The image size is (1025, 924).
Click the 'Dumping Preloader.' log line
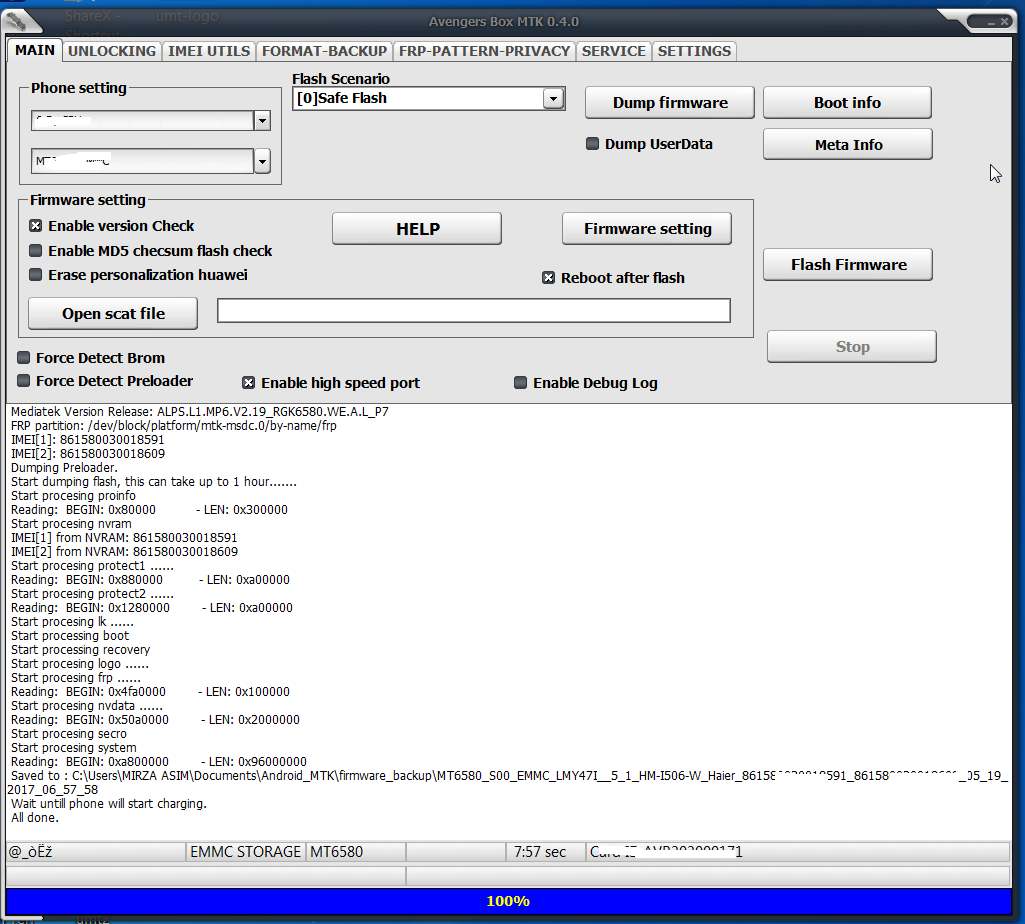[64, 468]
